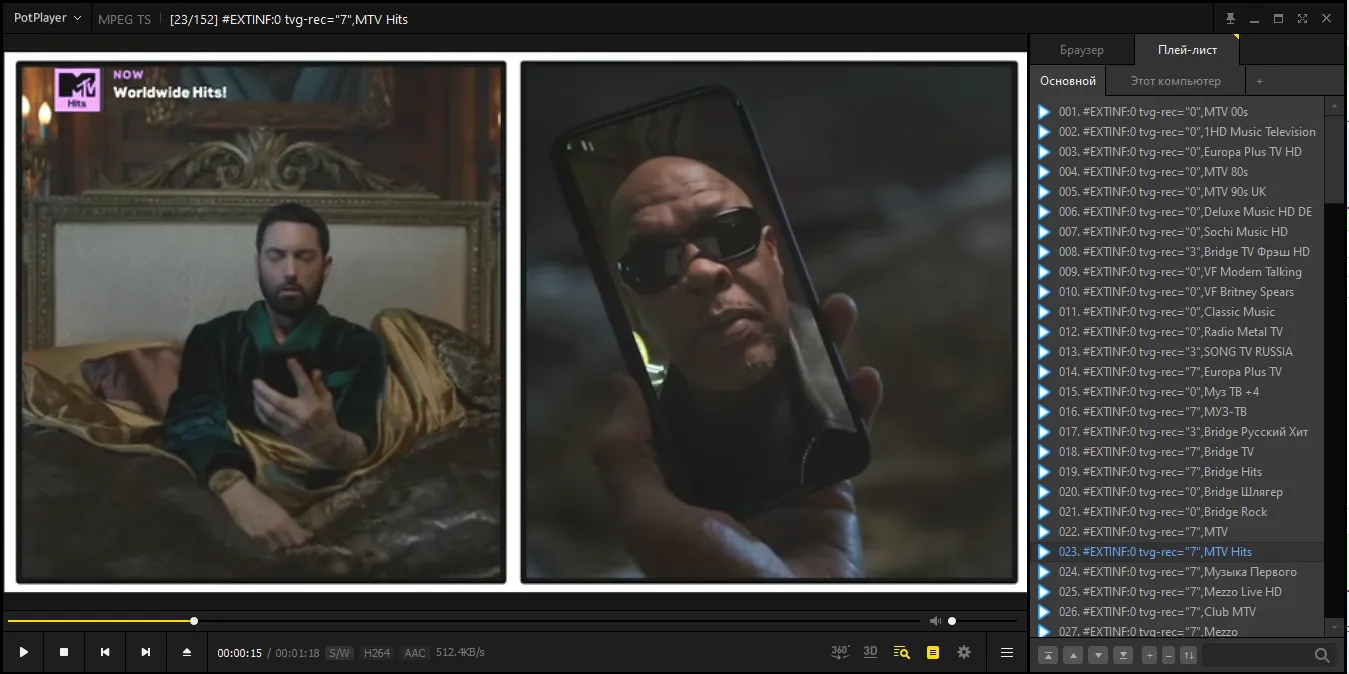Toggle 360-degree video mode
Image resolution: width=1349 pixels, height=674 pixels.
[840, 652]
